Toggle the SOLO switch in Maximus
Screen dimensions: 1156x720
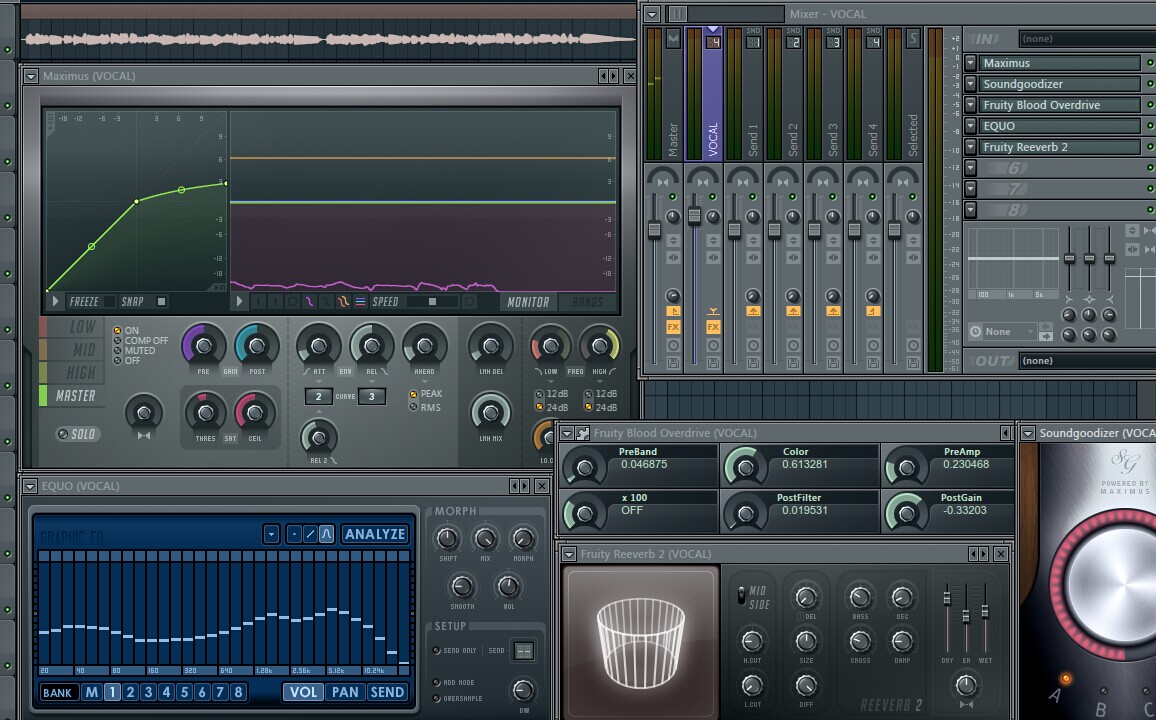pyautogui.click(x=78, y=434)
